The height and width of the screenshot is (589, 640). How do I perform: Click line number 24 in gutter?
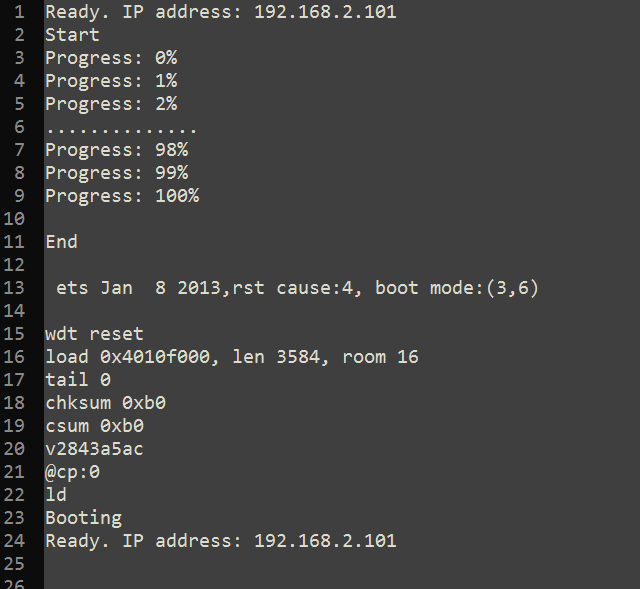point(14,541)
